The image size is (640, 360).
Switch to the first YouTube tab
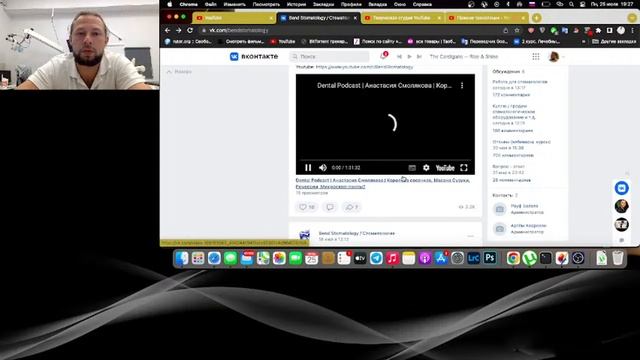(233, 18)
